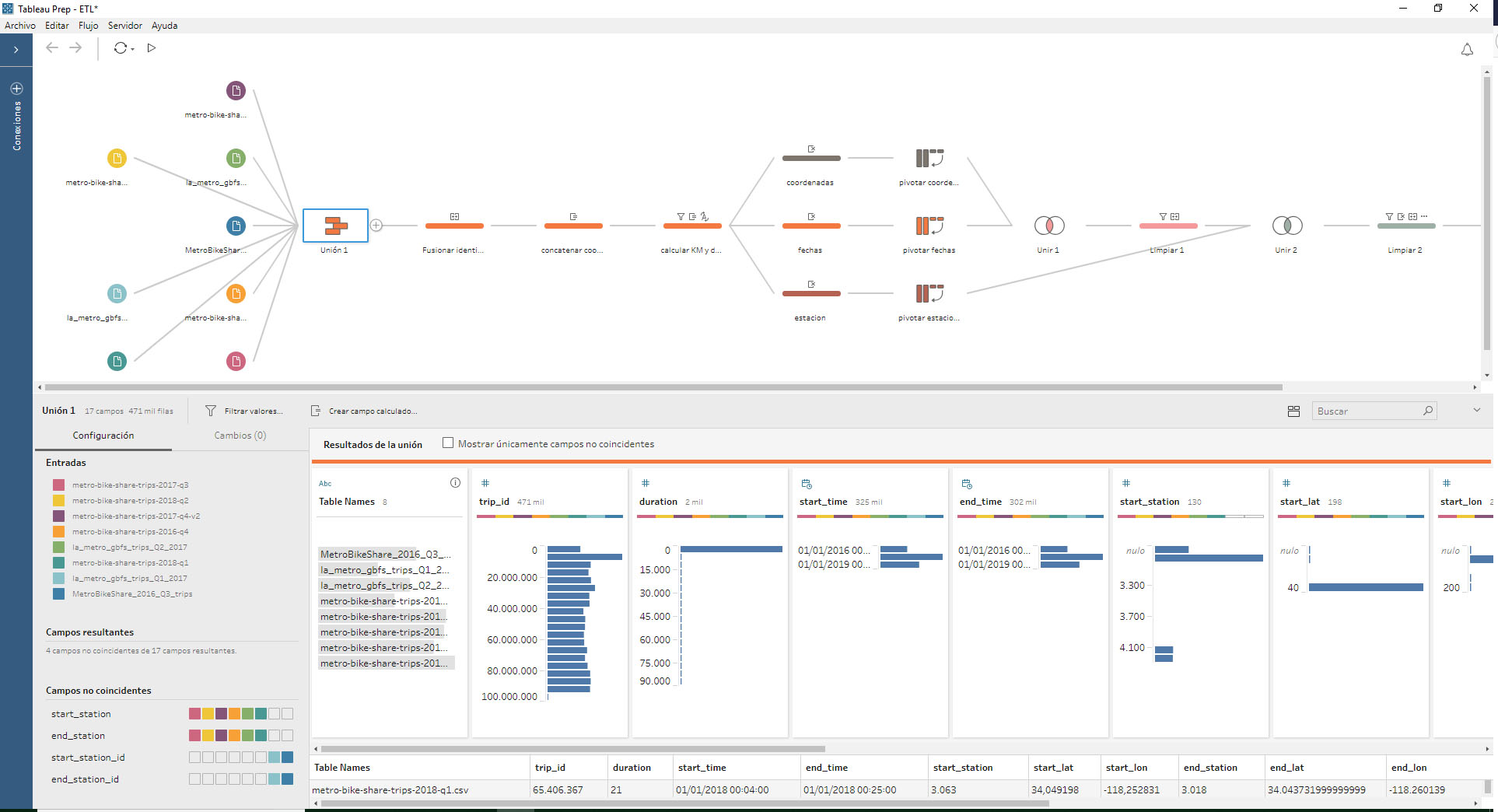This screenshot has height=812, width=1498.
Task: Select the MetroBikeShar... blue input node
Action: (x=236, y=226)
